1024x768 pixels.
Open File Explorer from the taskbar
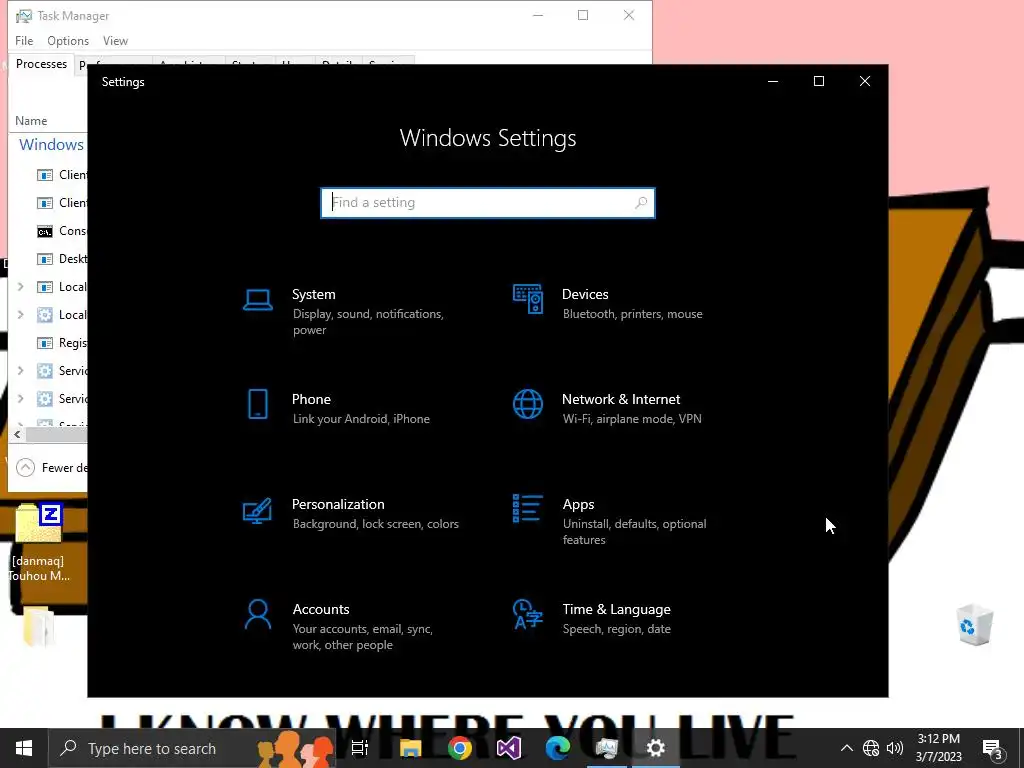click(411, 748)
